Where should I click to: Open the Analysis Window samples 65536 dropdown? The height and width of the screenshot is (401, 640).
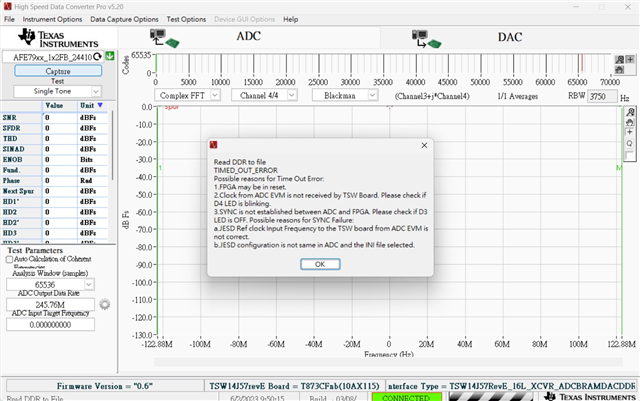coord(50,284)
